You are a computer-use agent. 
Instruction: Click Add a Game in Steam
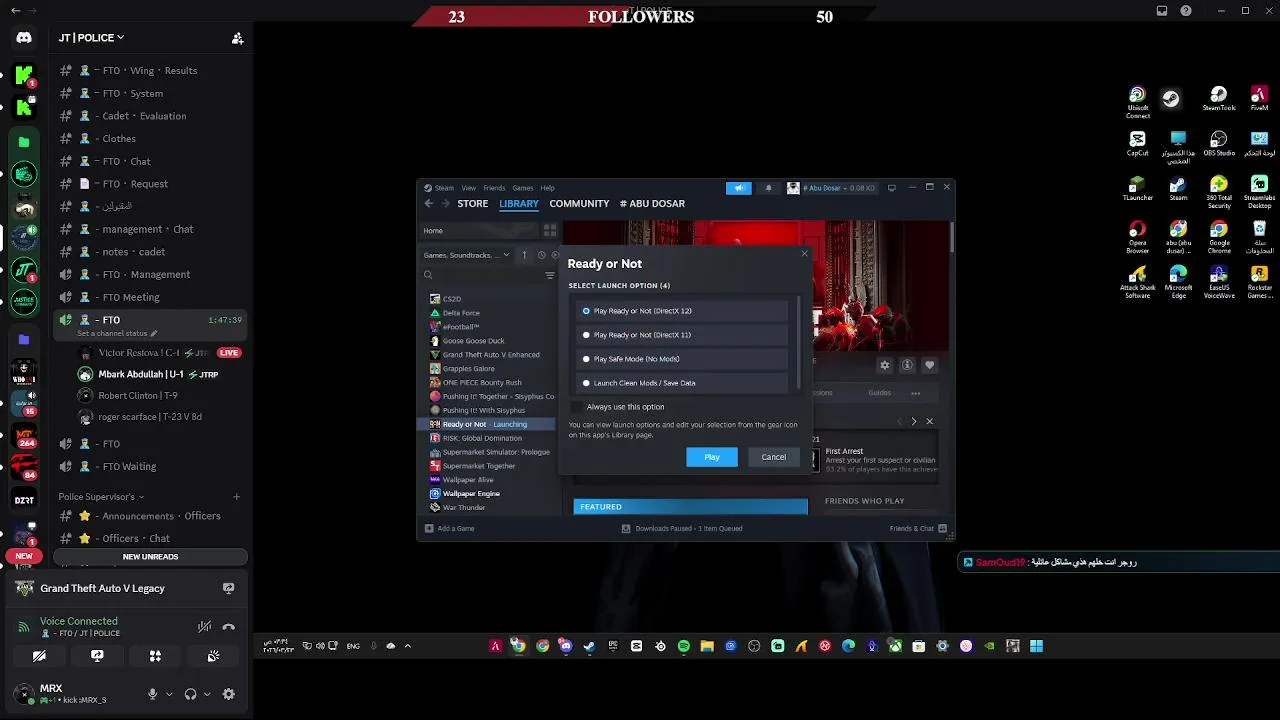click(450, 529)
